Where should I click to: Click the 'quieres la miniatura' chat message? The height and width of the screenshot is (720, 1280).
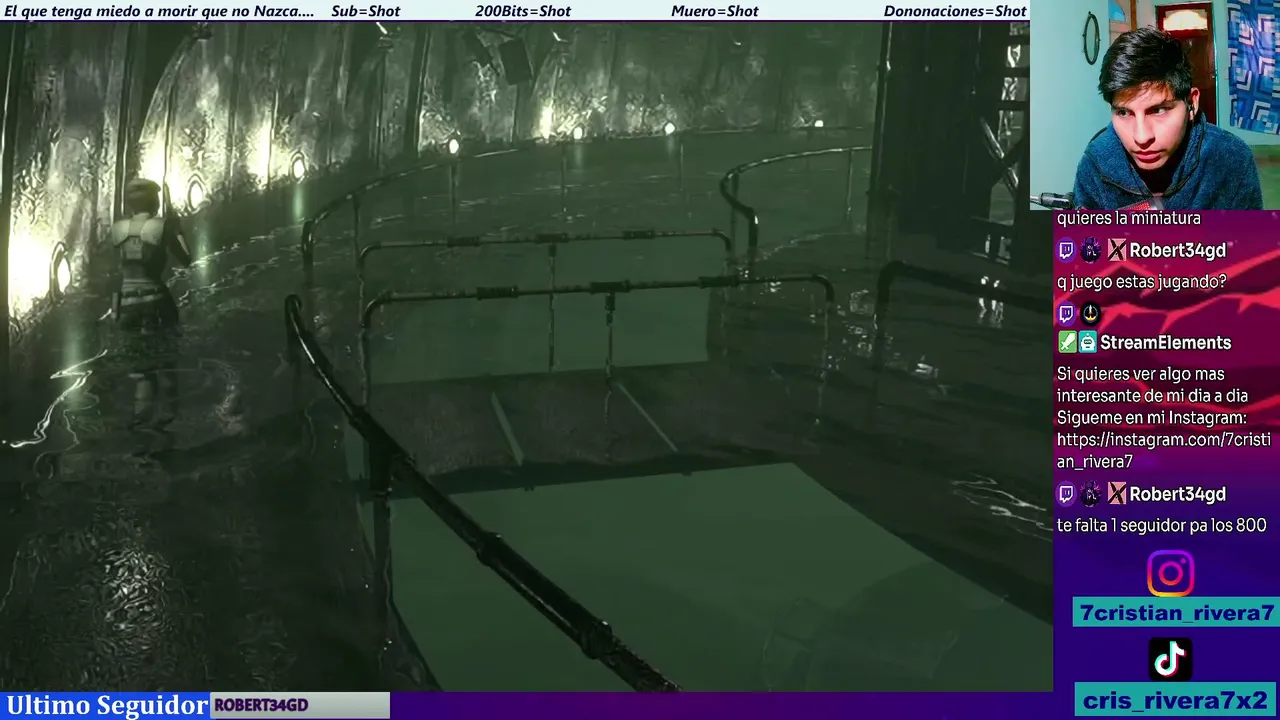[x=1129, y=218]
